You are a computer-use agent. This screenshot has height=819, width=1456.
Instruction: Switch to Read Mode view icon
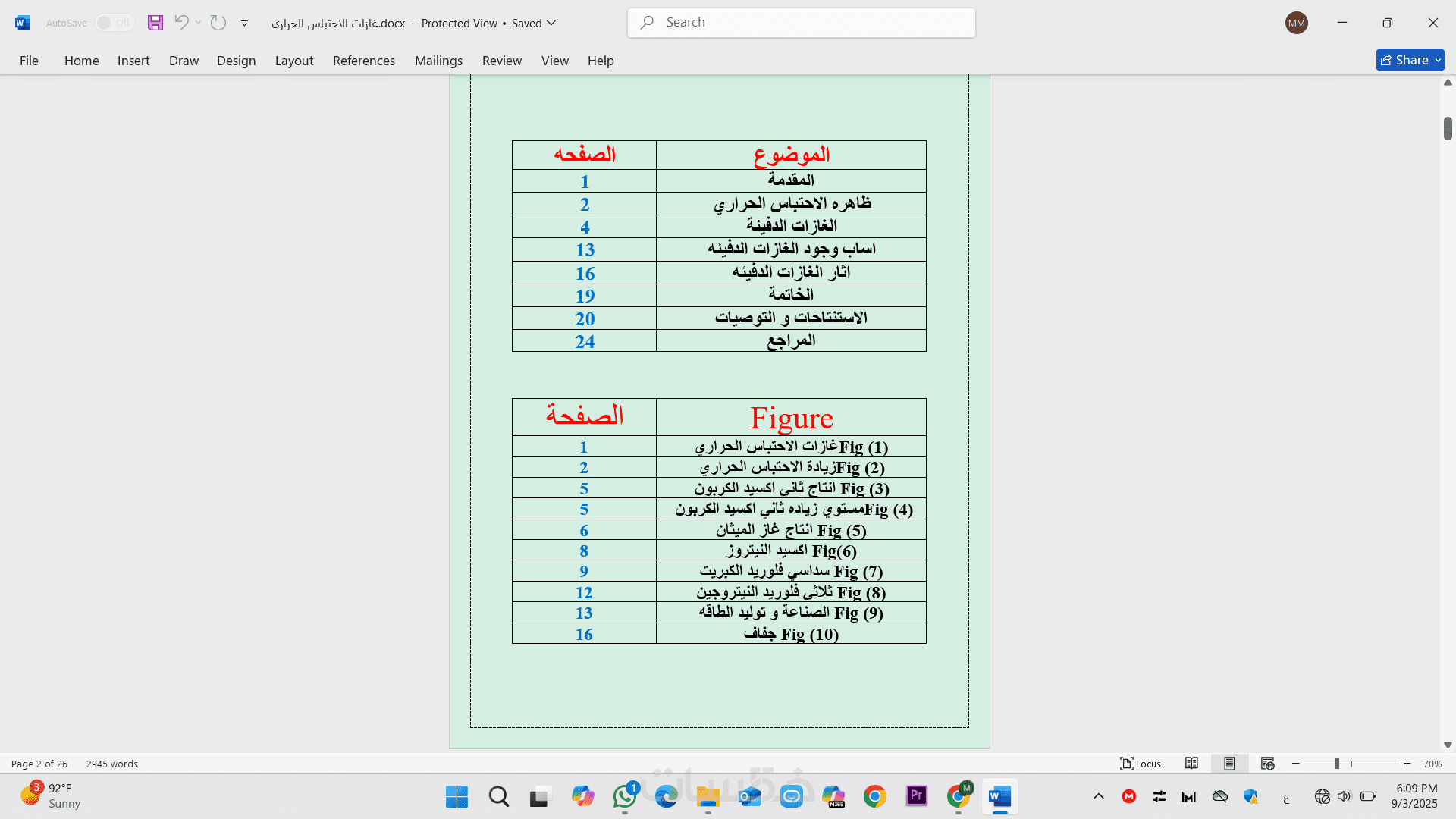[1191, 764]
